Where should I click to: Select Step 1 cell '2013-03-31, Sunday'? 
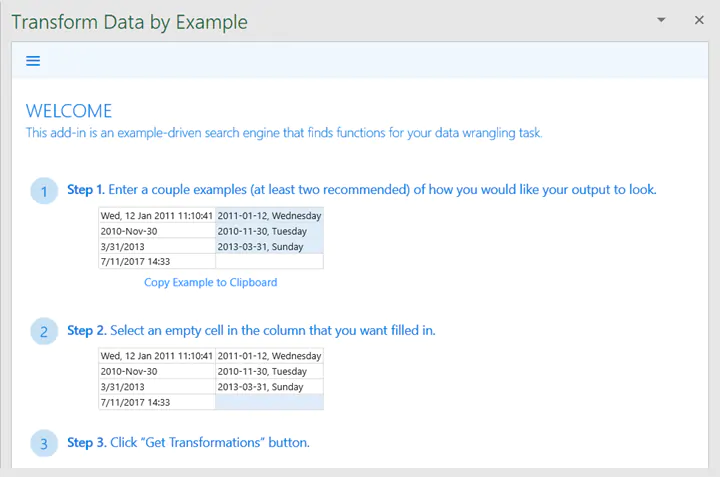coord(269,246)
